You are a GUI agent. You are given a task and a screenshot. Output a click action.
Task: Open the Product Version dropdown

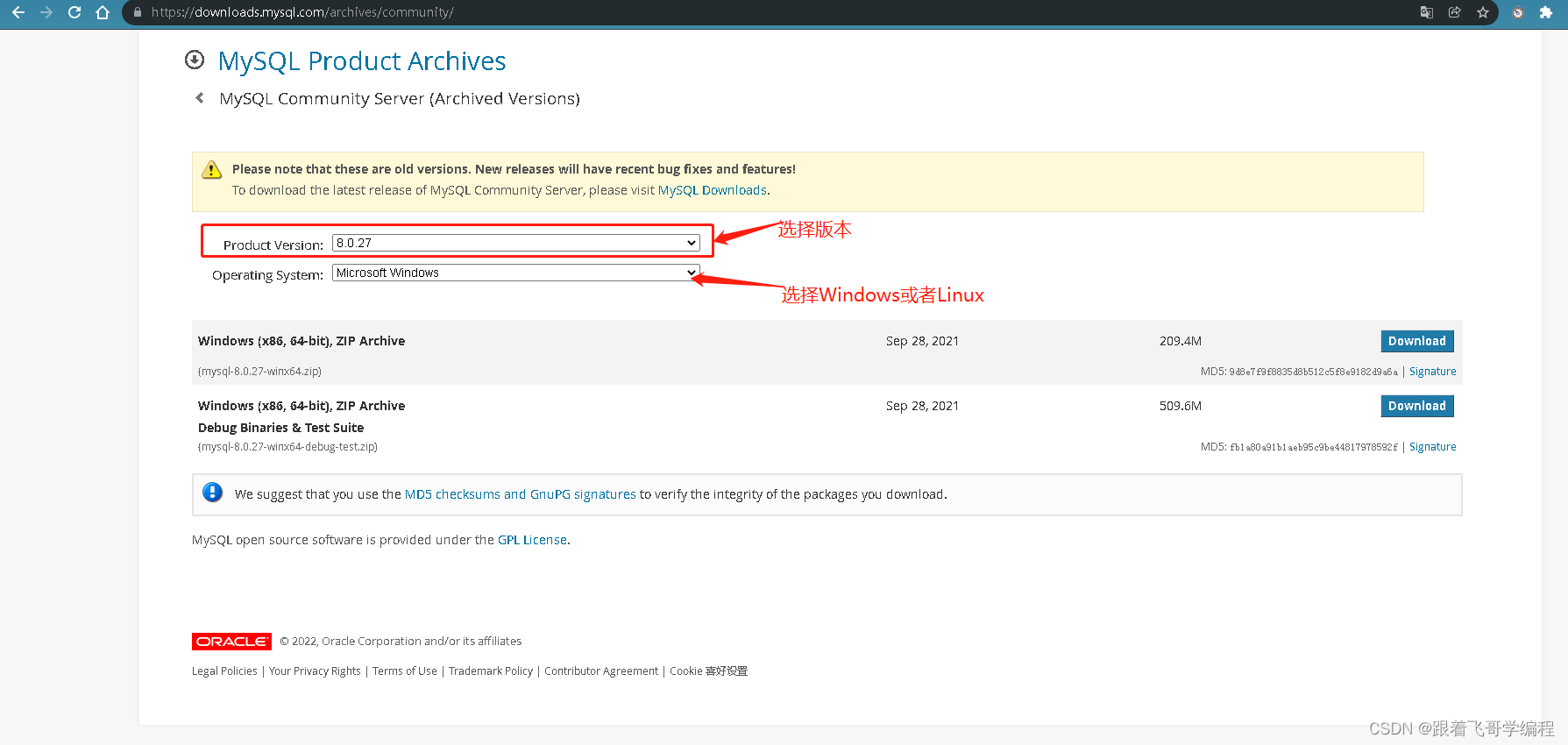(516, 243)
